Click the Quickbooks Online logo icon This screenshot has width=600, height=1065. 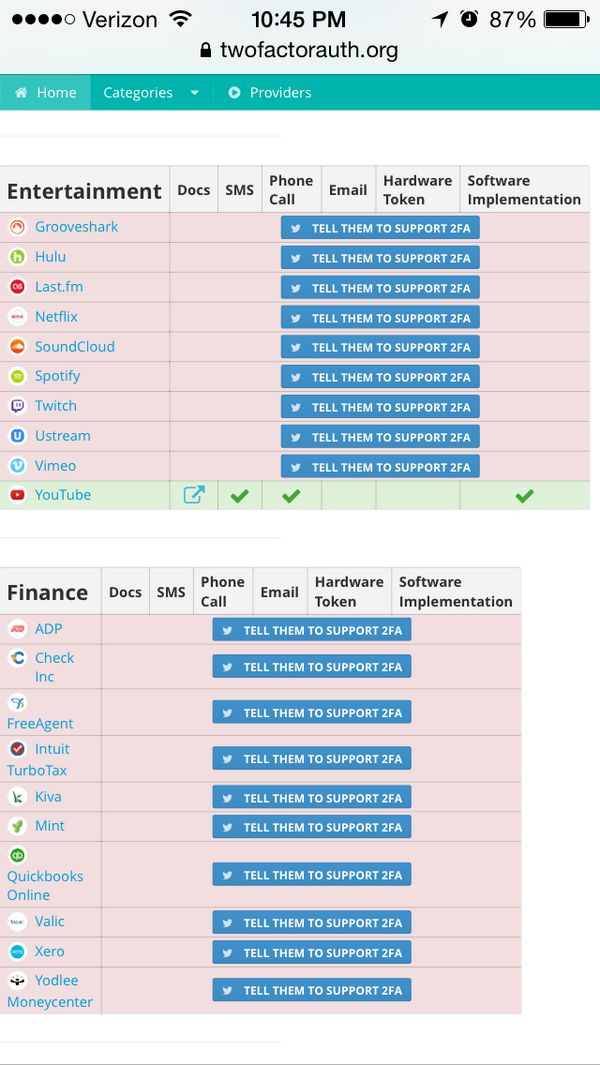(17, 854)
